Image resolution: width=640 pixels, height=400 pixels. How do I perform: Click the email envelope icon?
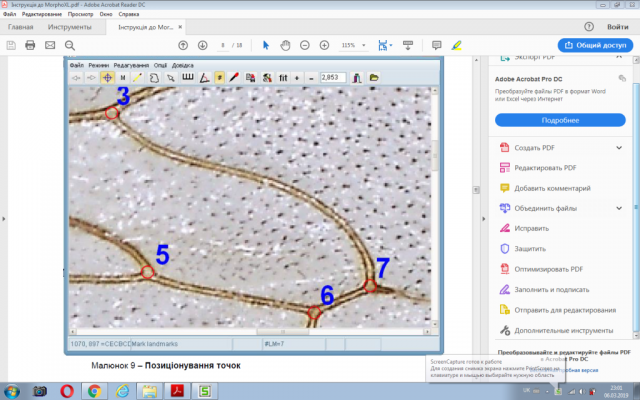50,45
